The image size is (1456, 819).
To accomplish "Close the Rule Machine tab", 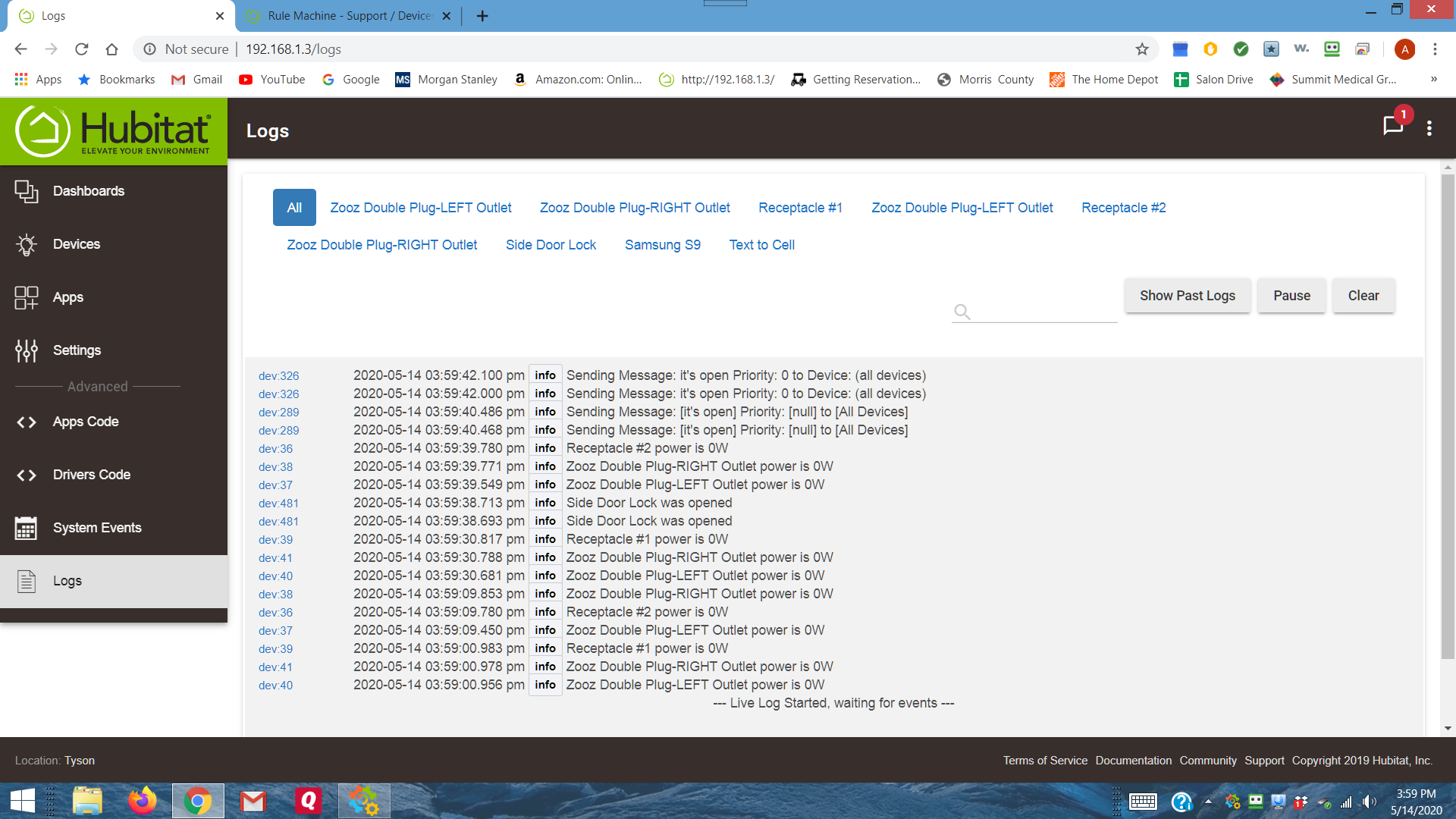I will [x=447, y=16].
